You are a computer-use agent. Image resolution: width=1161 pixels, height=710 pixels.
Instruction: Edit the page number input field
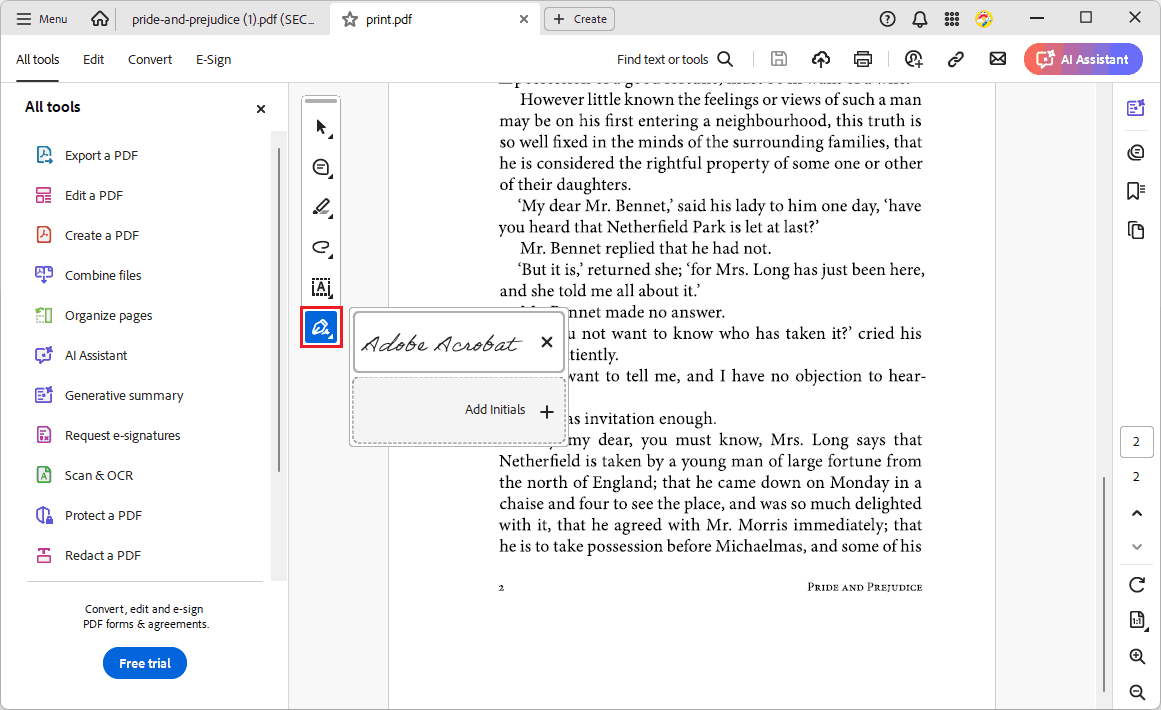(x=1136, y=441)
